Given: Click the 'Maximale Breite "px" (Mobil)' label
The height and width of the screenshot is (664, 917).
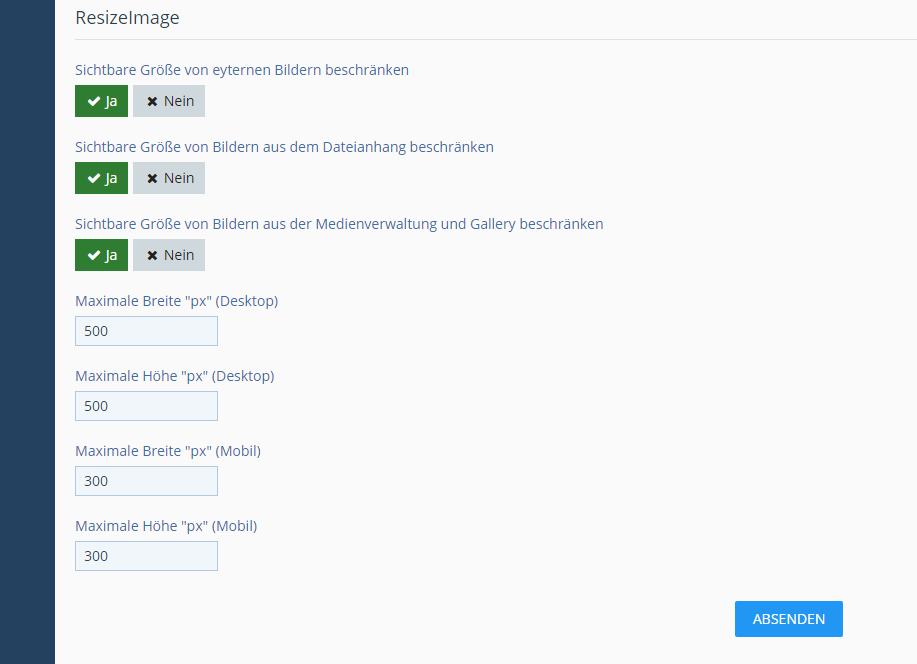Looking at the screenshot, I should [168, 451].
